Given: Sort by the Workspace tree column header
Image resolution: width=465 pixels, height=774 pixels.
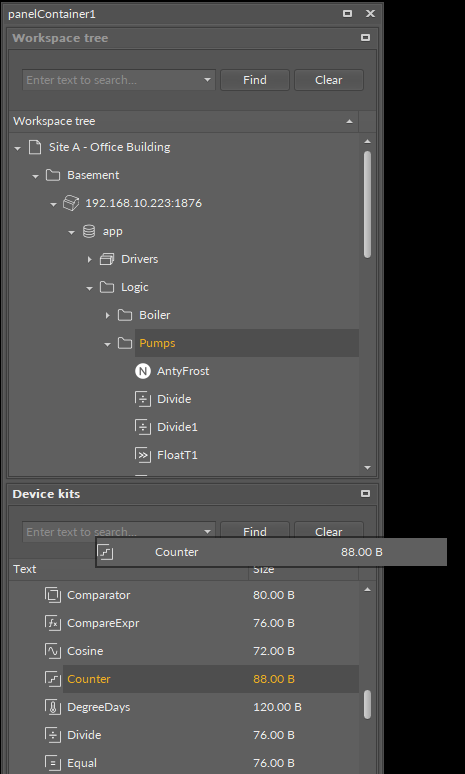Looking at the screenshot, I should point(184,121).
